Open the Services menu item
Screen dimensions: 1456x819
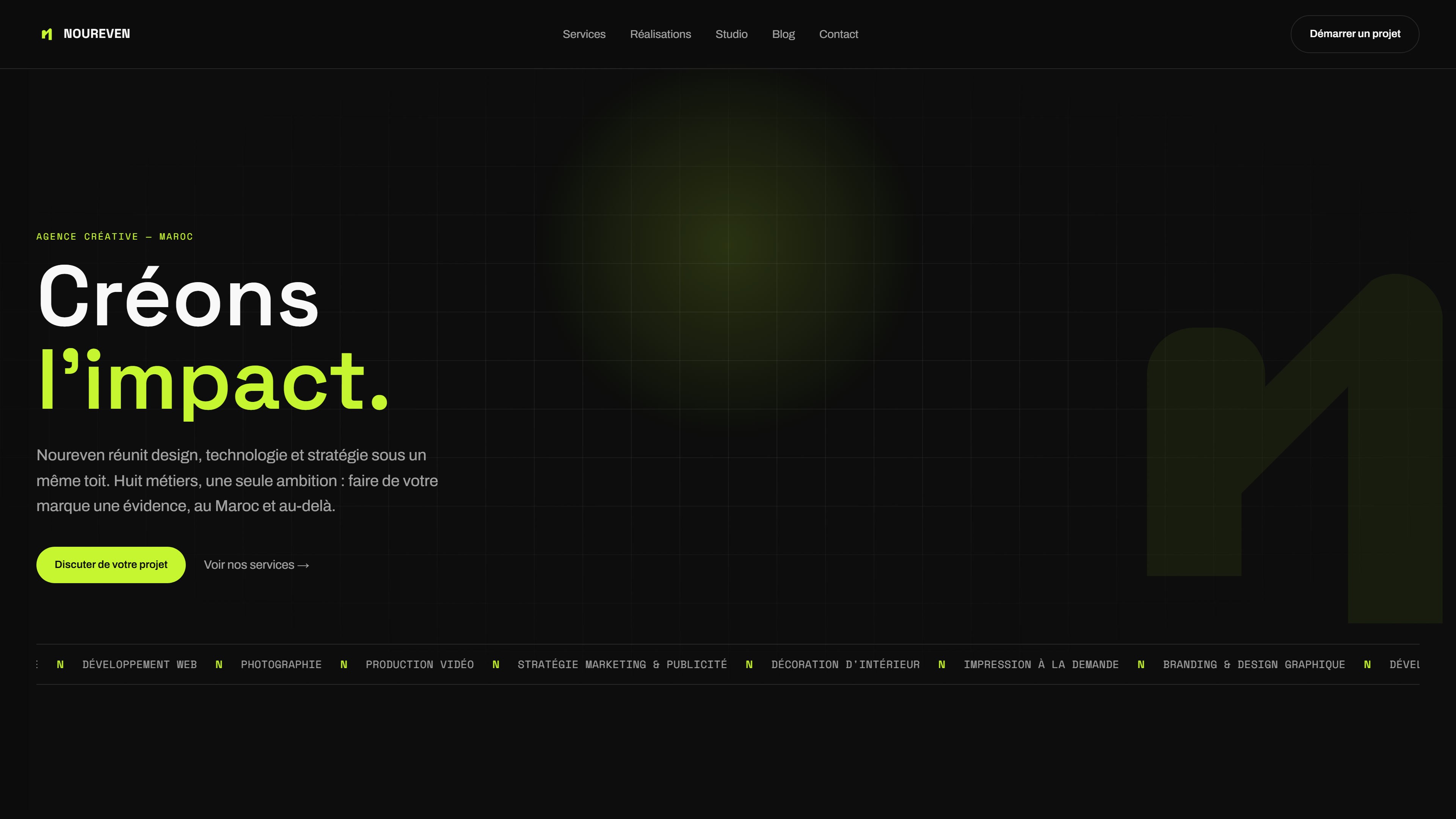tap(584, 35)
